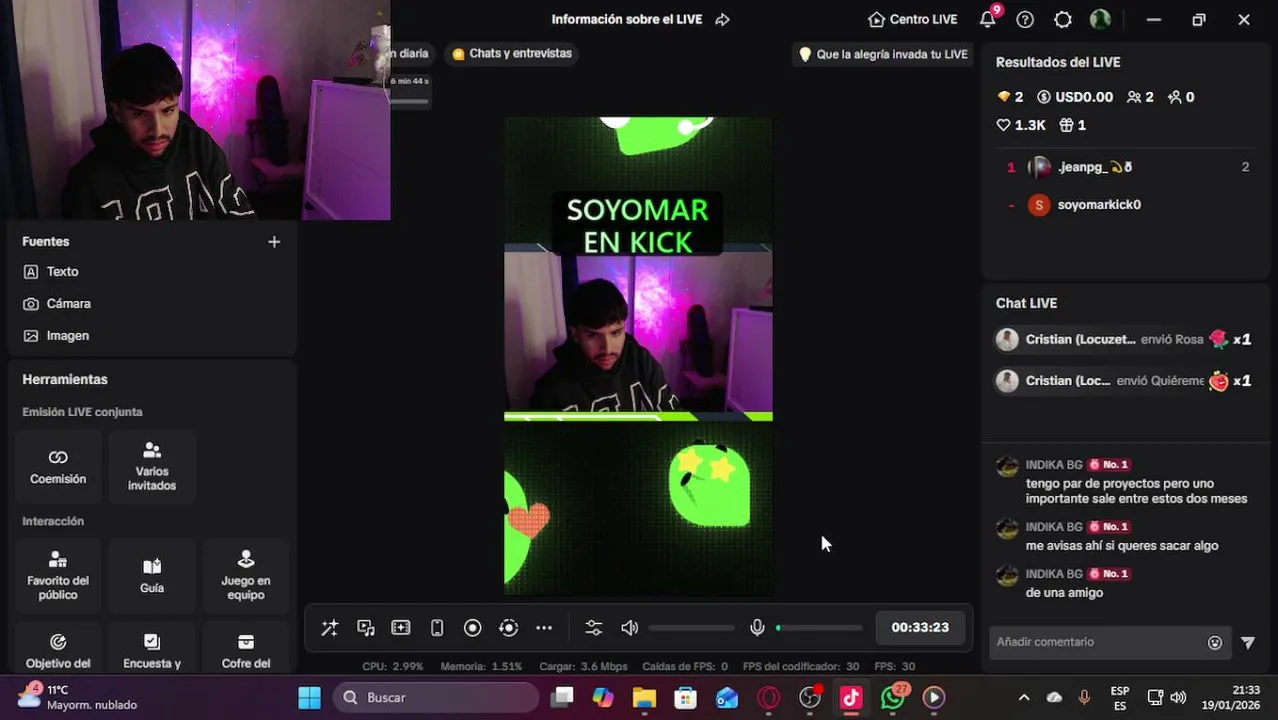Click the film clip icon in toolbar
Screen dimensions: 1278x720
coord(401,628)
